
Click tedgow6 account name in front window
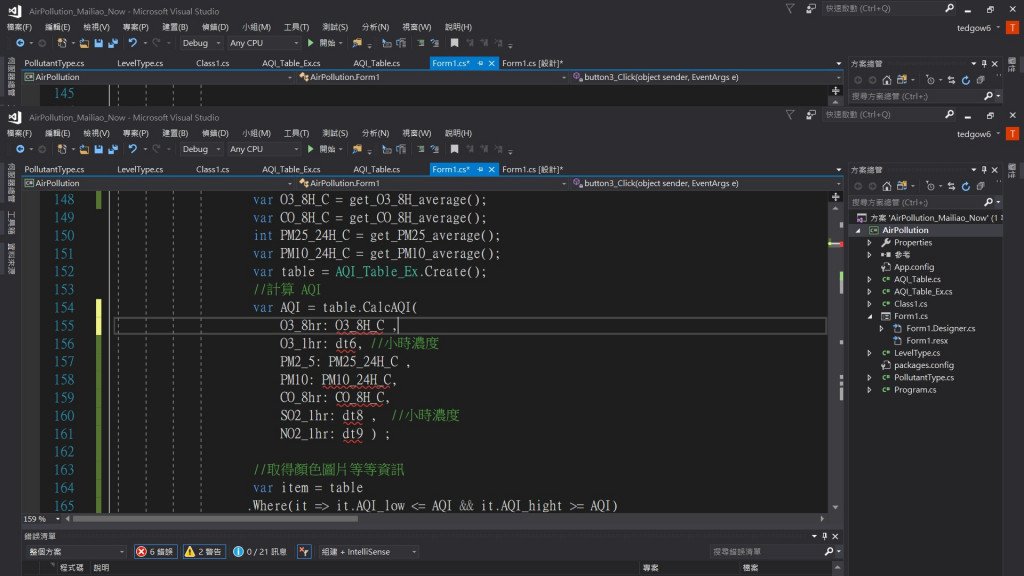click(x=973, y=134)
